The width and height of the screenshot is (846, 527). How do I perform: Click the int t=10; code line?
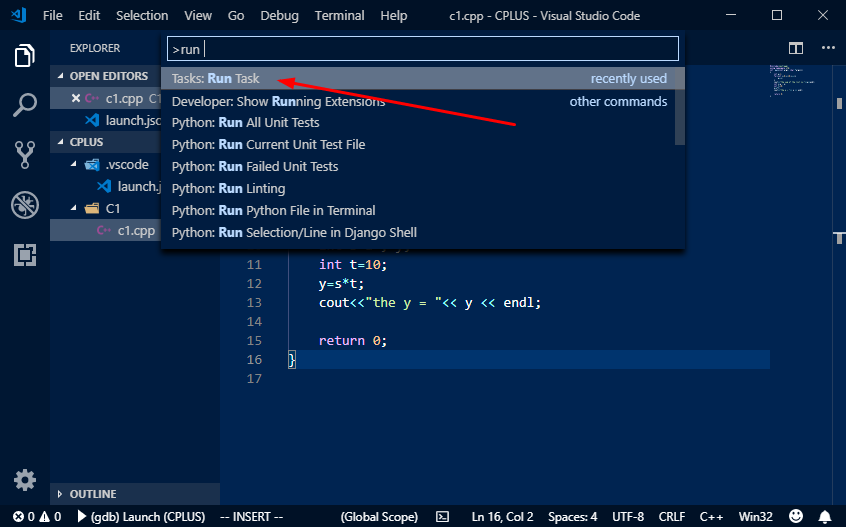tap(353, 264)
